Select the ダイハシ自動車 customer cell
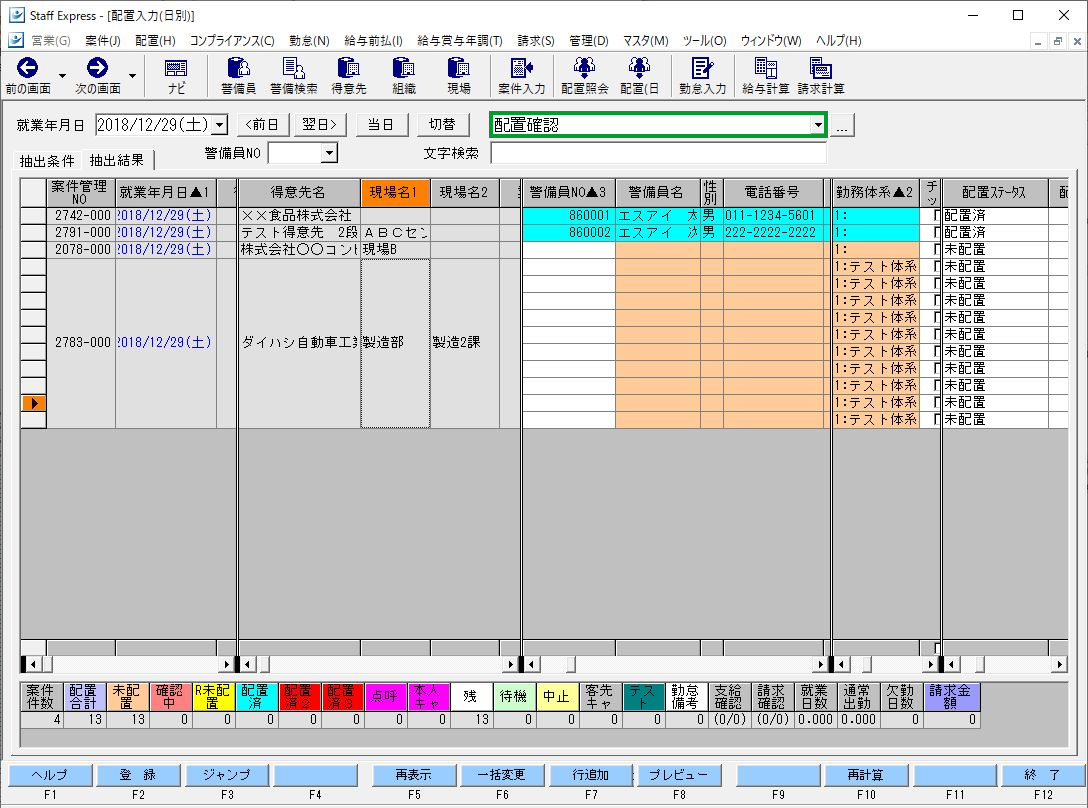This screenshot has width=1088, height=808. 298,343
